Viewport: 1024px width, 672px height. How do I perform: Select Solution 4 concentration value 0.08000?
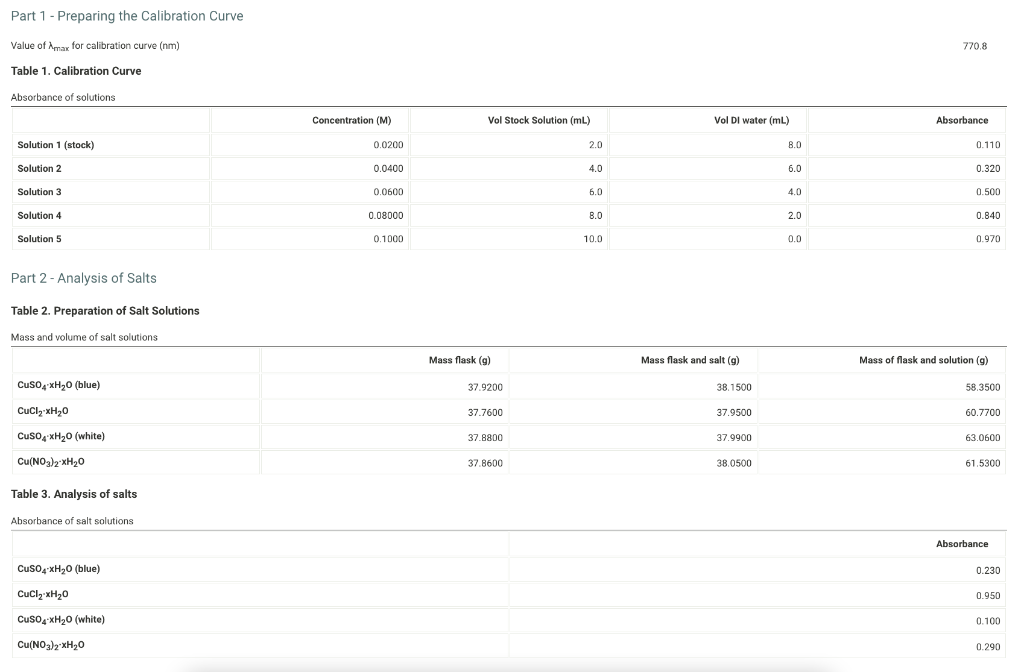click(x=385, y=216)
